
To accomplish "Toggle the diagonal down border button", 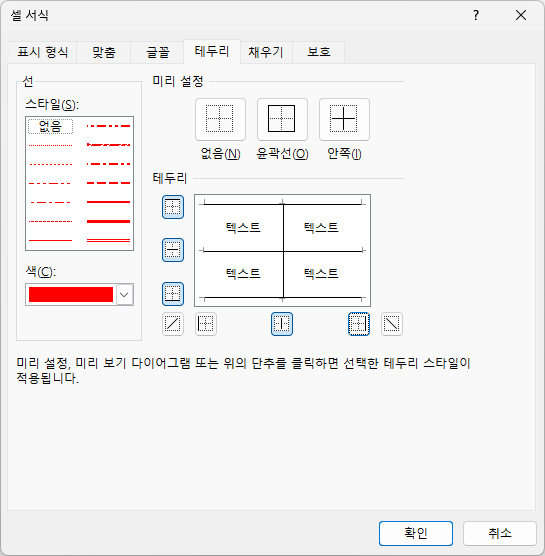I will 392,324.
